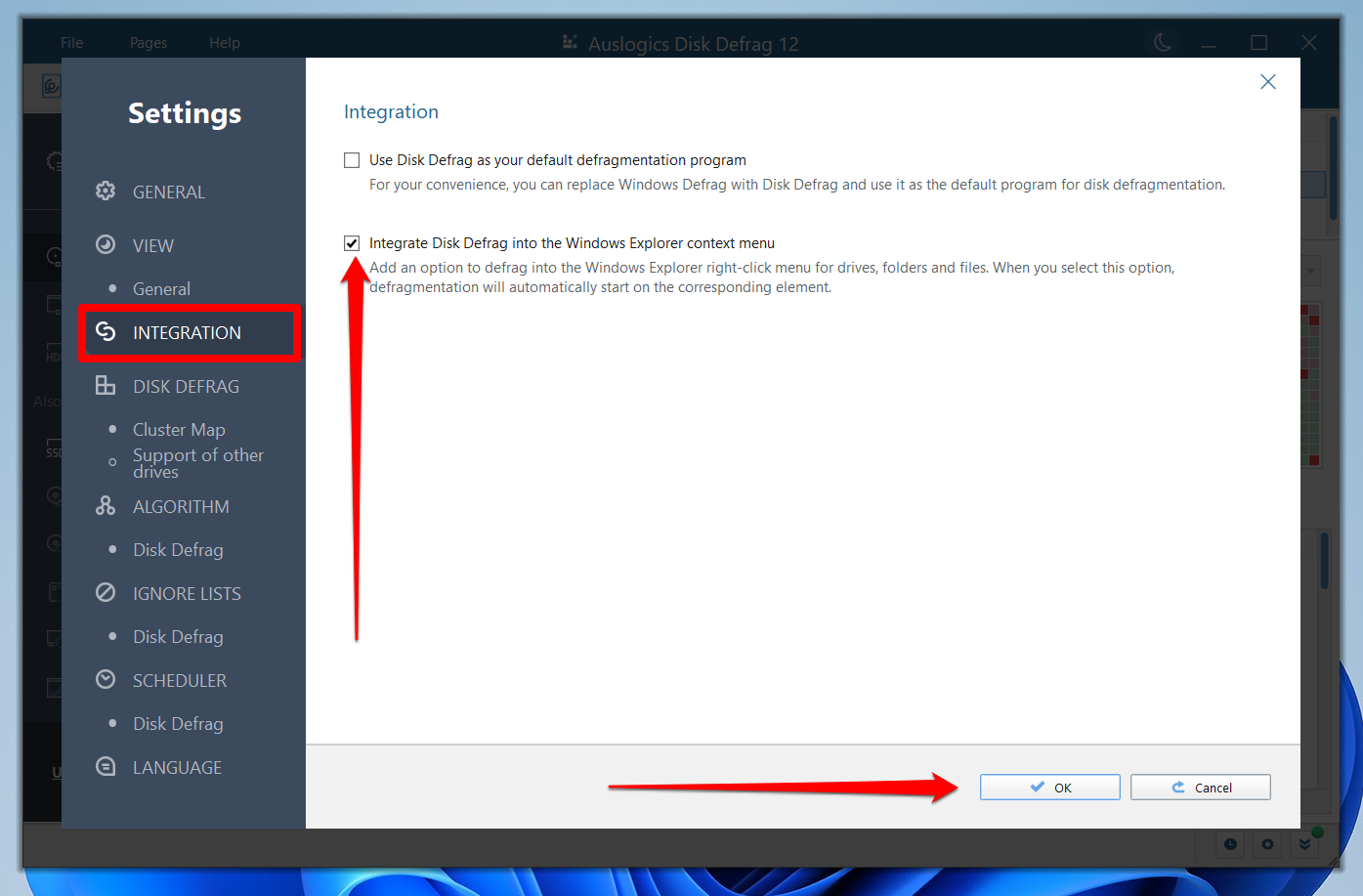The height and width of the screenshot is (896, 1363).
Task: Open the LANGUAGE settings icon
Action: pyautogui.click(x=106, y=767)
